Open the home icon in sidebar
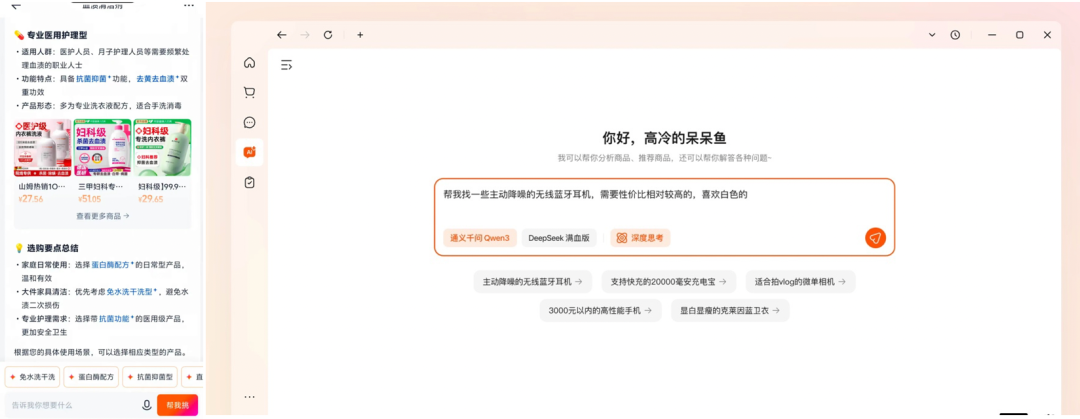Screen dimensions: 1080x419 point(249,63)
